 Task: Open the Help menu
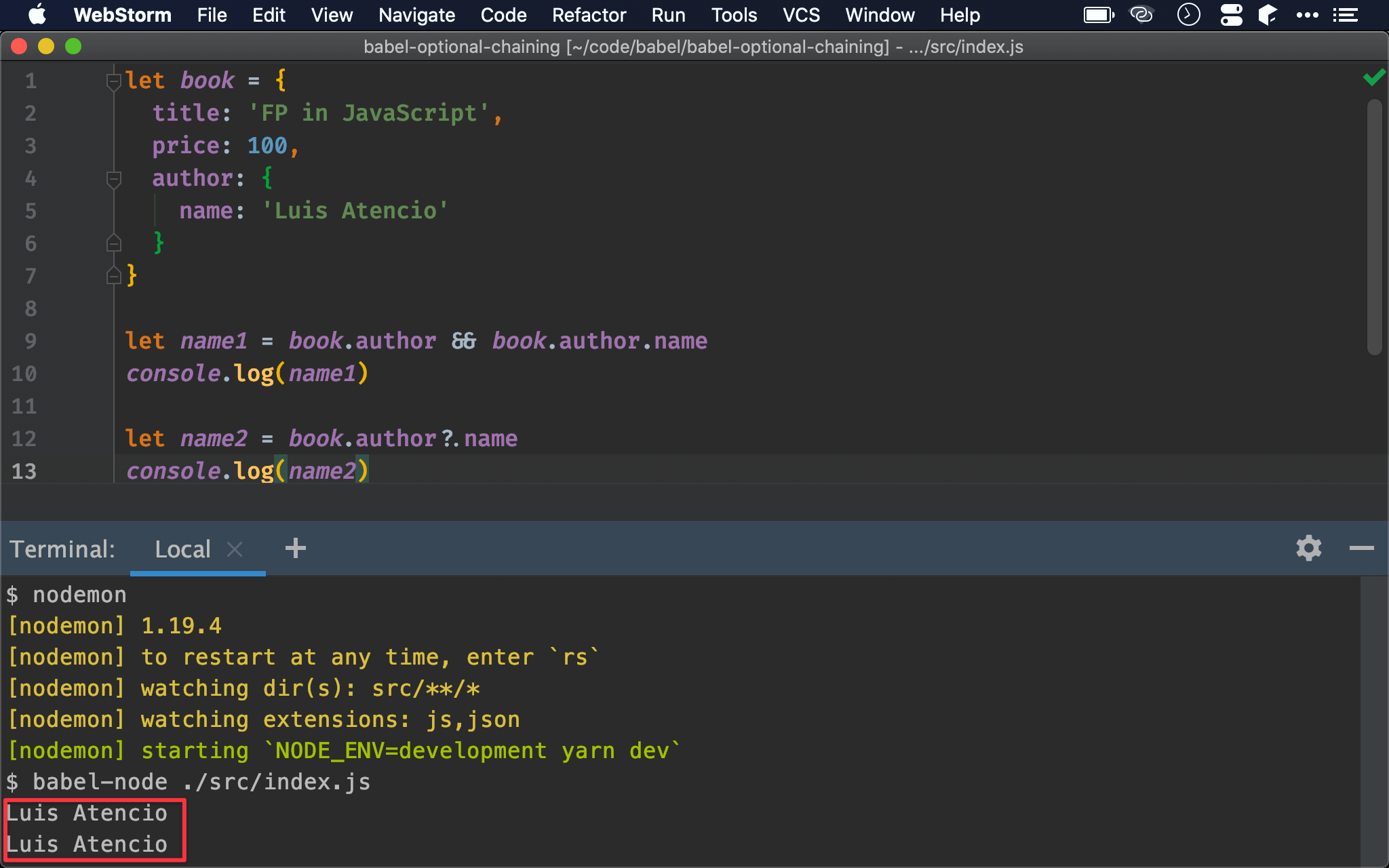[x=960, y=15]
